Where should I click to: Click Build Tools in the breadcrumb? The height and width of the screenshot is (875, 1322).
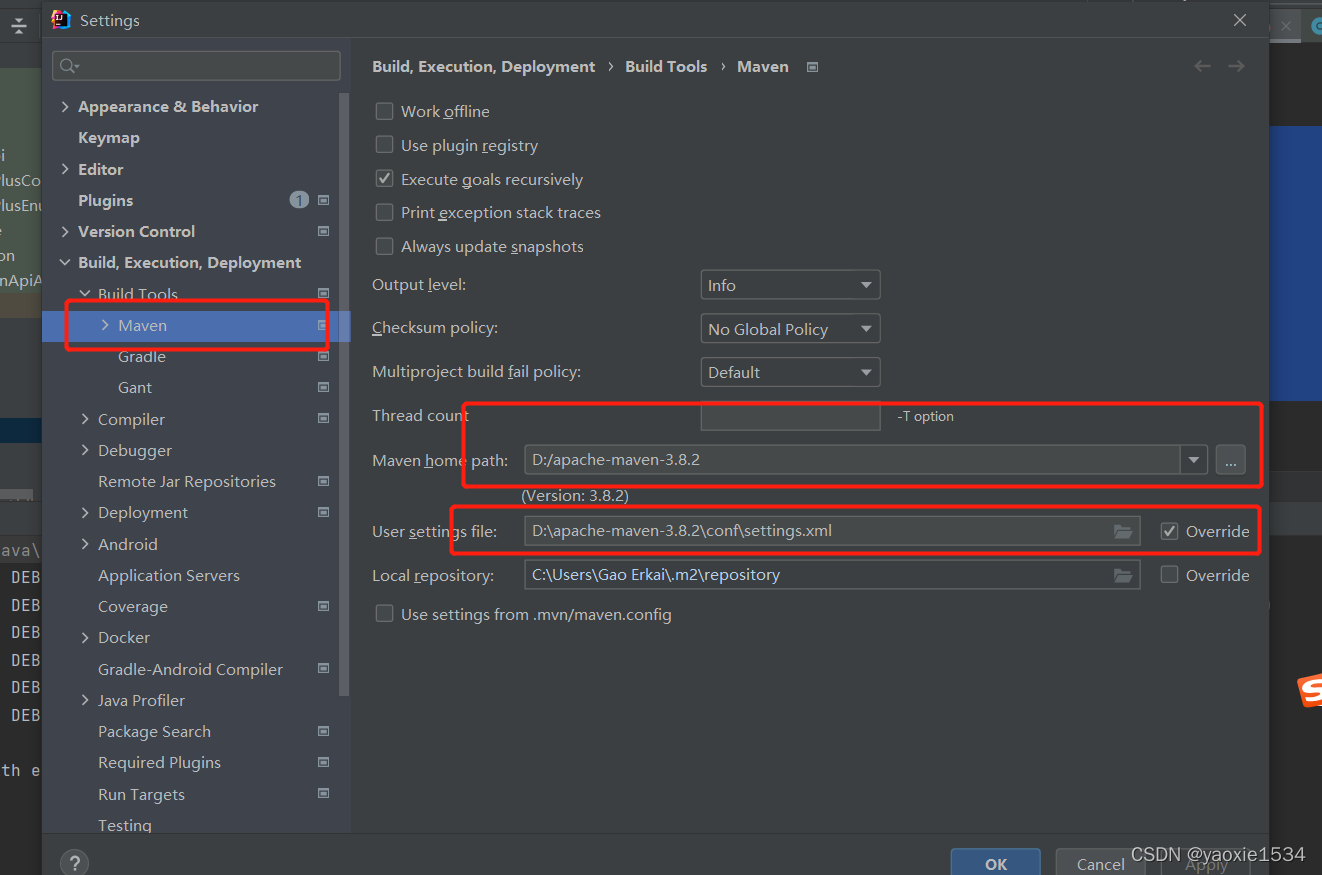click(666, 66)
